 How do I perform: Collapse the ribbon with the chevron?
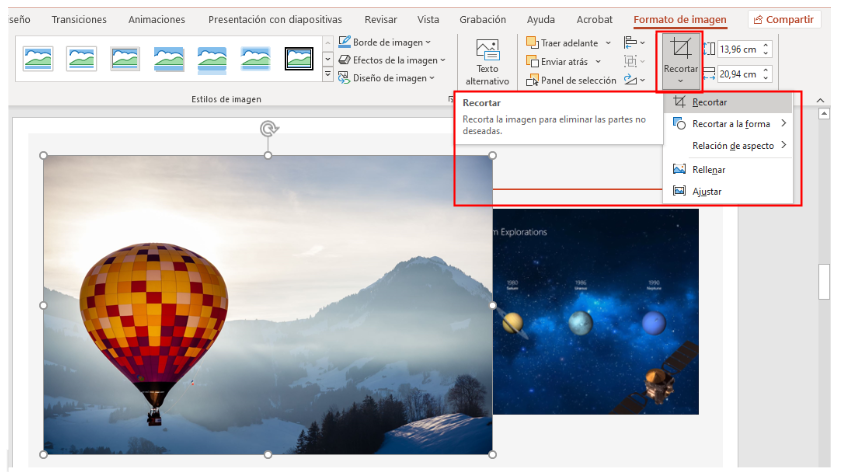(x=820, y=100)
